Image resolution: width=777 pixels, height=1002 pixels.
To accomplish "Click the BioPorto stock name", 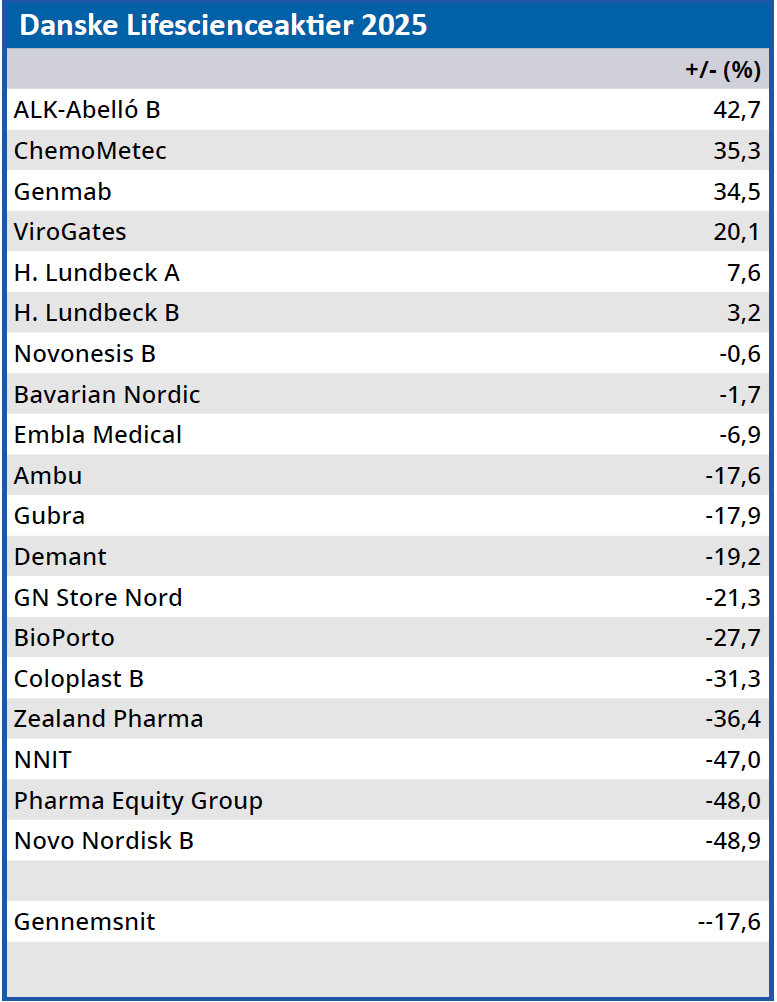I will click(x=64, y=638).
